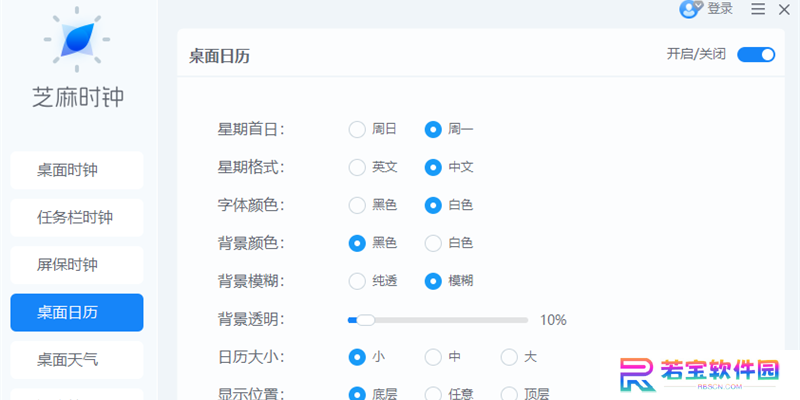The height and width of the screenshot is (400, 800).
Task: Open the 桌面天气 section
Action: click(x=77, y=360)
